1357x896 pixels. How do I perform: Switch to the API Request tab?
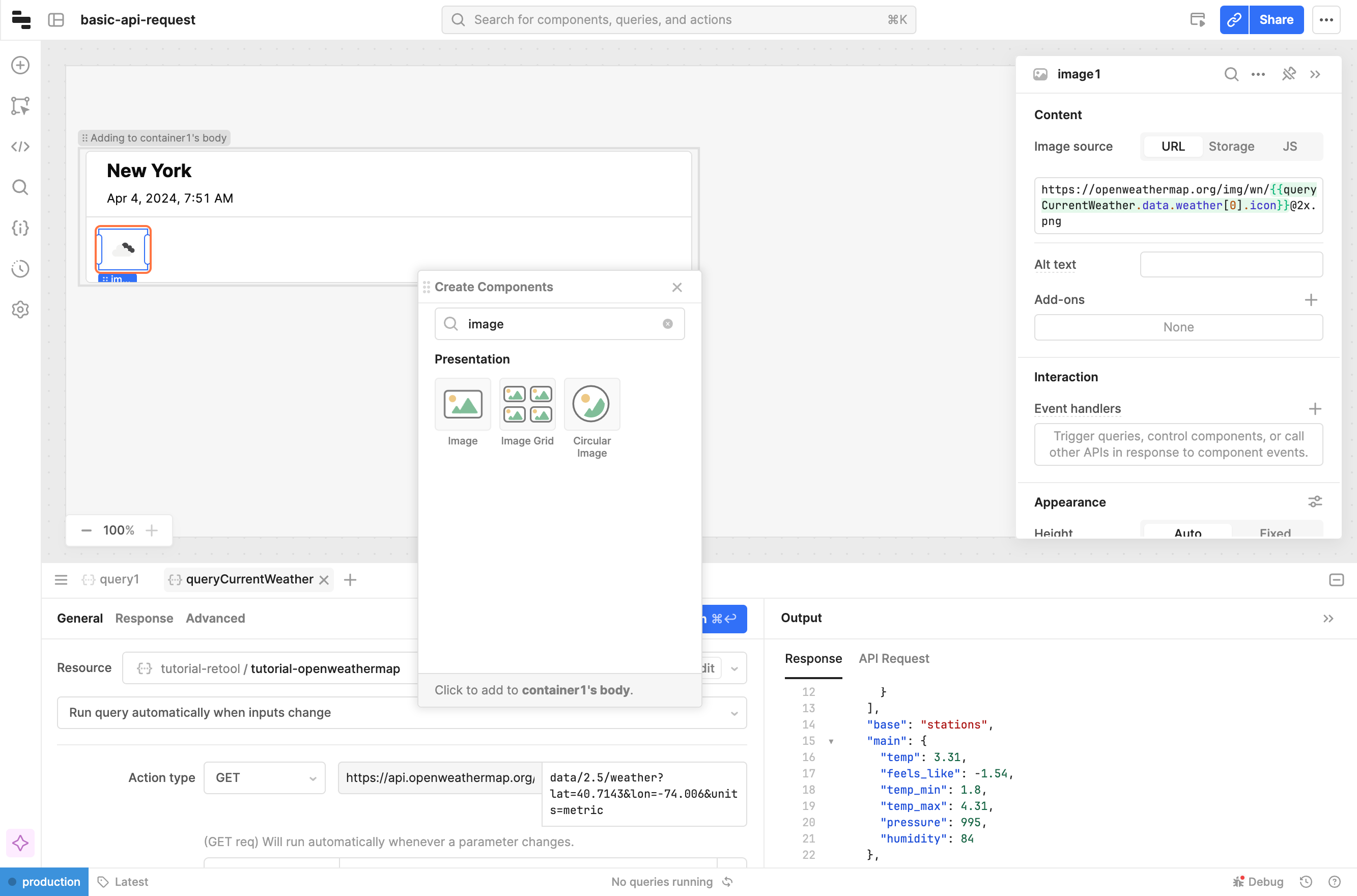point(894,658)
